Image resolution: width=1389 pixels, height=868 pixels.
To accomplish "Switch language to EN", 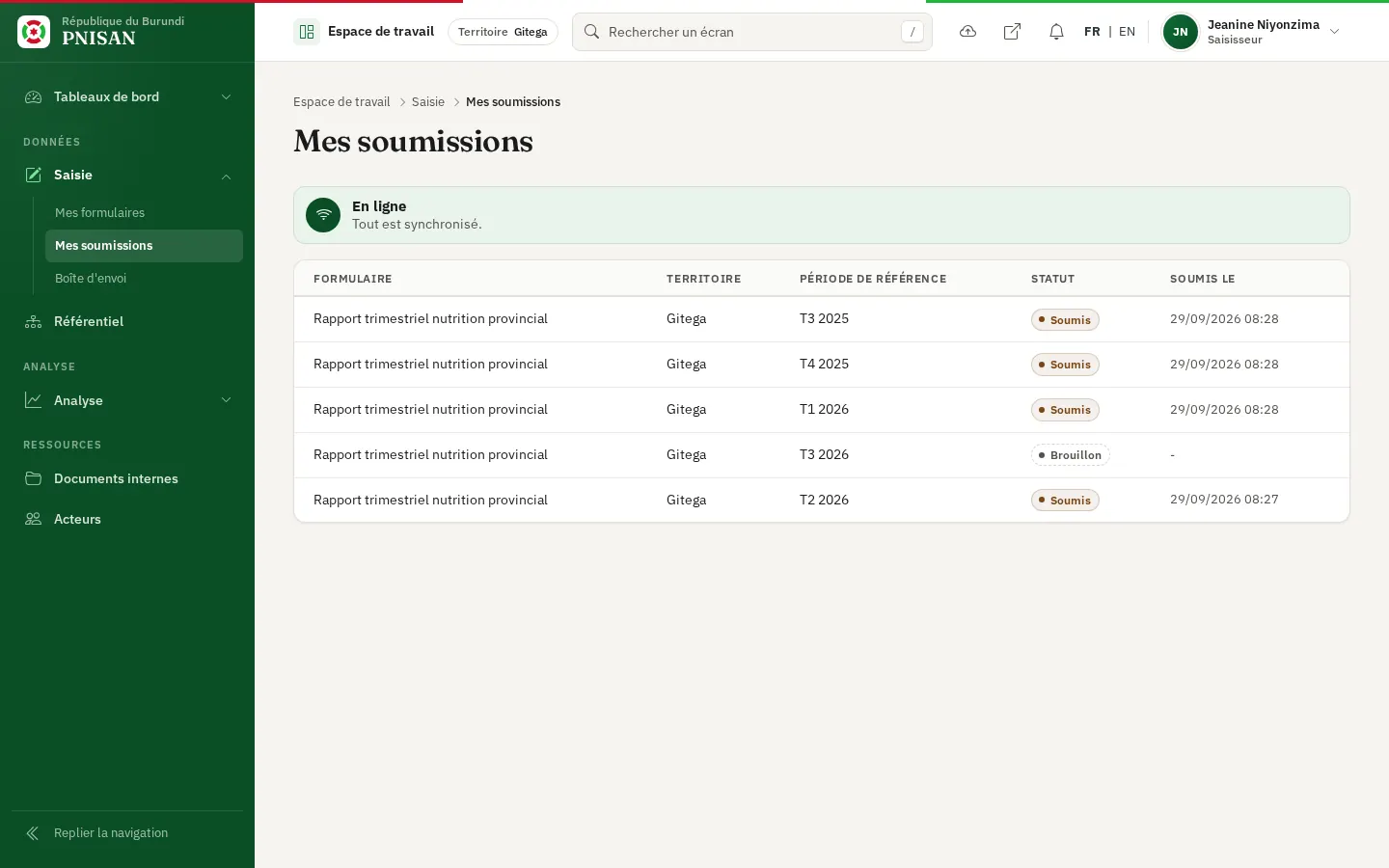I will [x=1127, y=32].
